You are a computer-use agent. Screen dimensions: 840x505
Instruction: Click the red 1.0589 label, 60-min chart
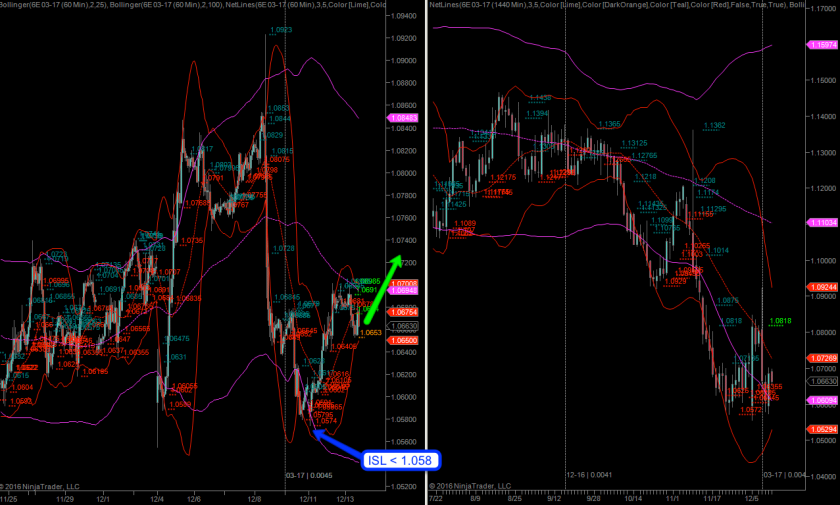[181, 405]
